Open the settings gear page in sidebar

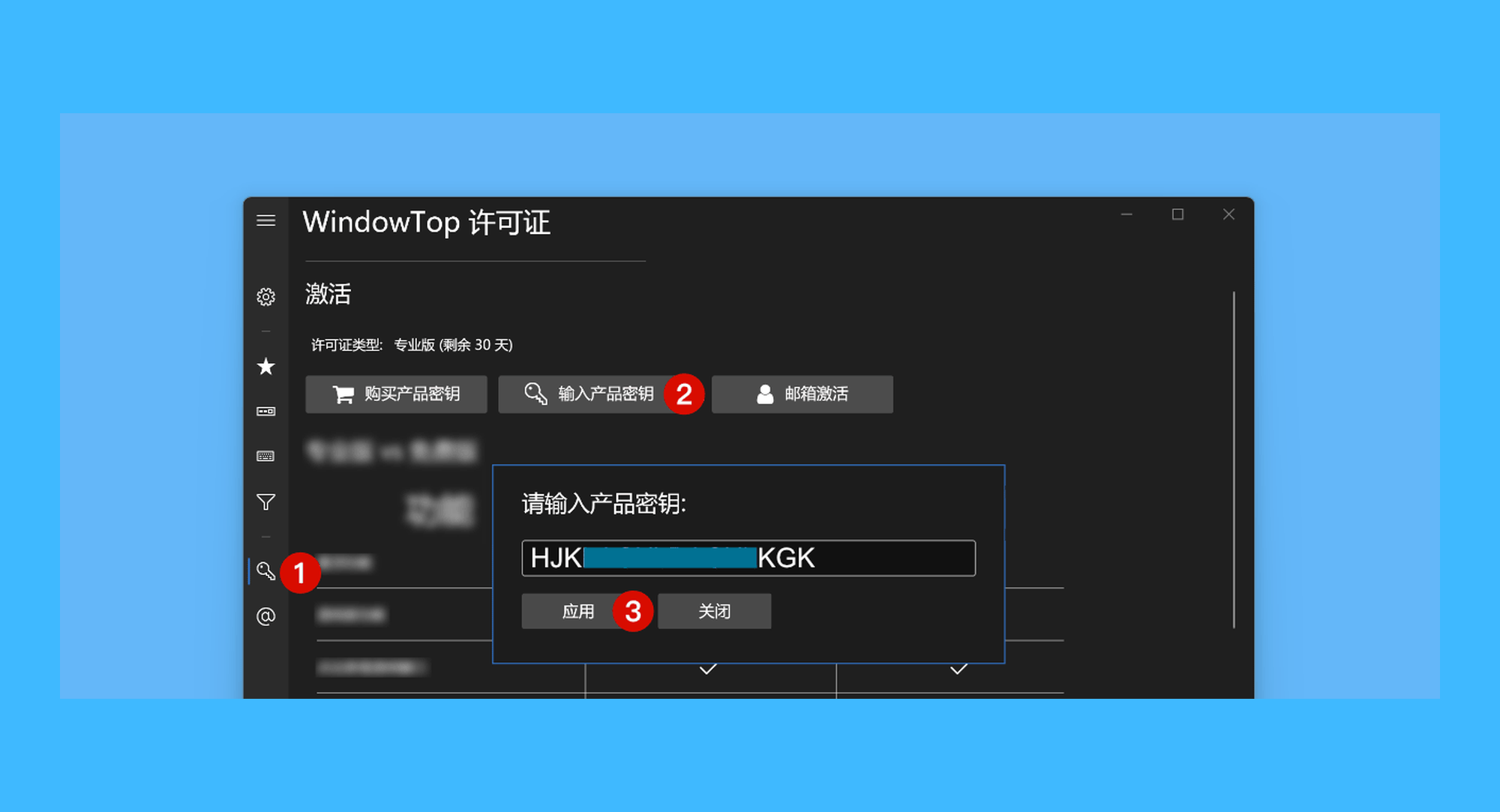point(265,297)
